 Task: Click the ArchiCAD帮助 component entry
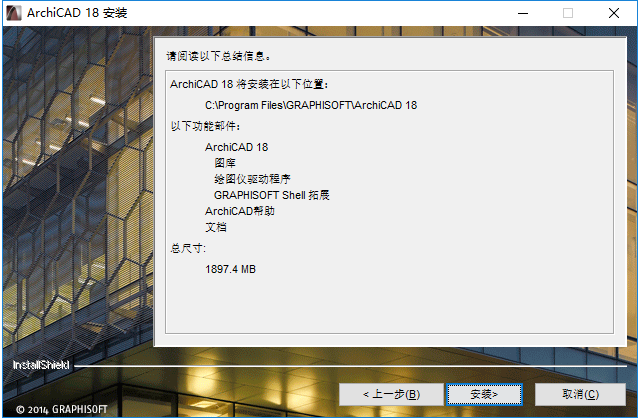(240, 211)
